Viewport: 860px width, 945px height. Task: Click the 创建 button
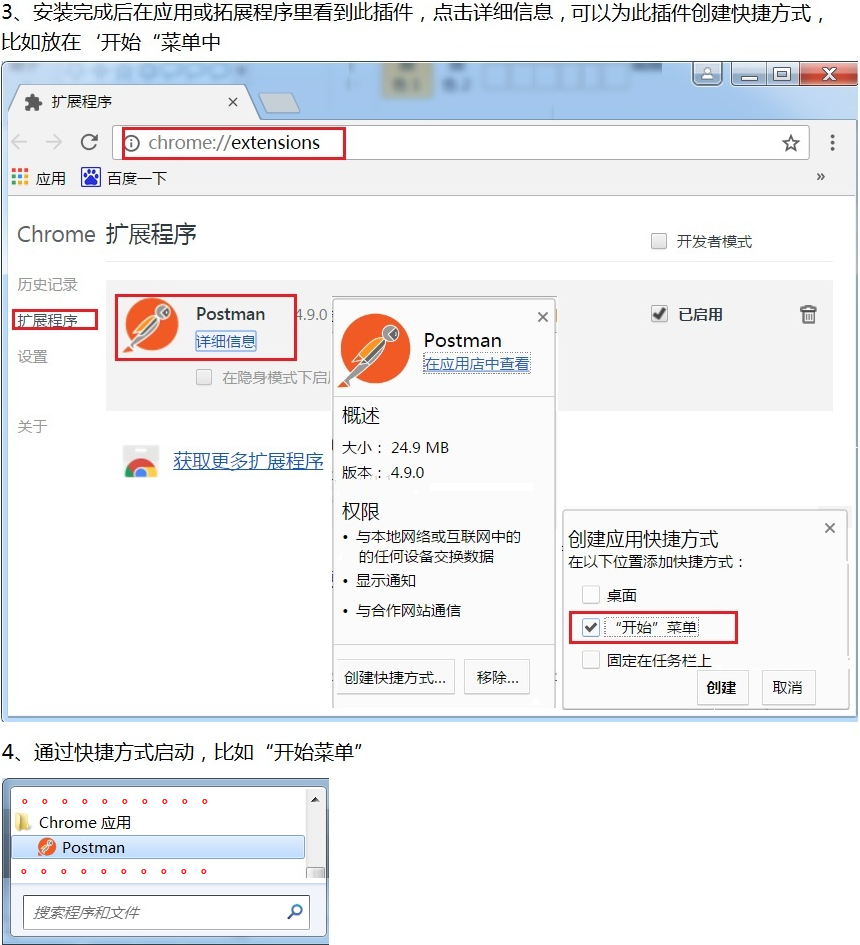pyautogui.click(x=721, y=688)
